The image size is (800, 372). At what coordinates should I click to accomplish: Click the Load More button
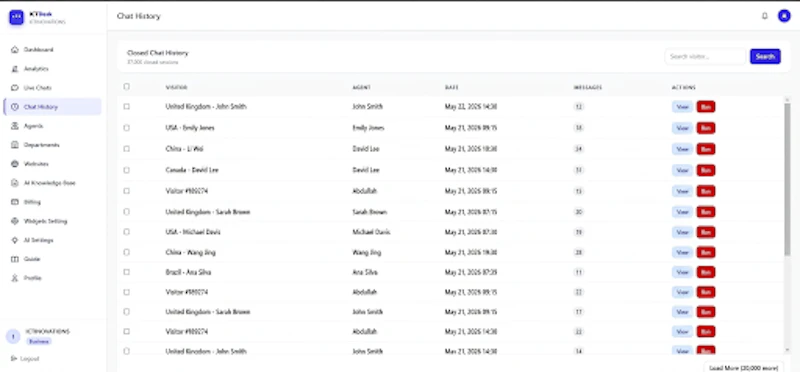744,367
